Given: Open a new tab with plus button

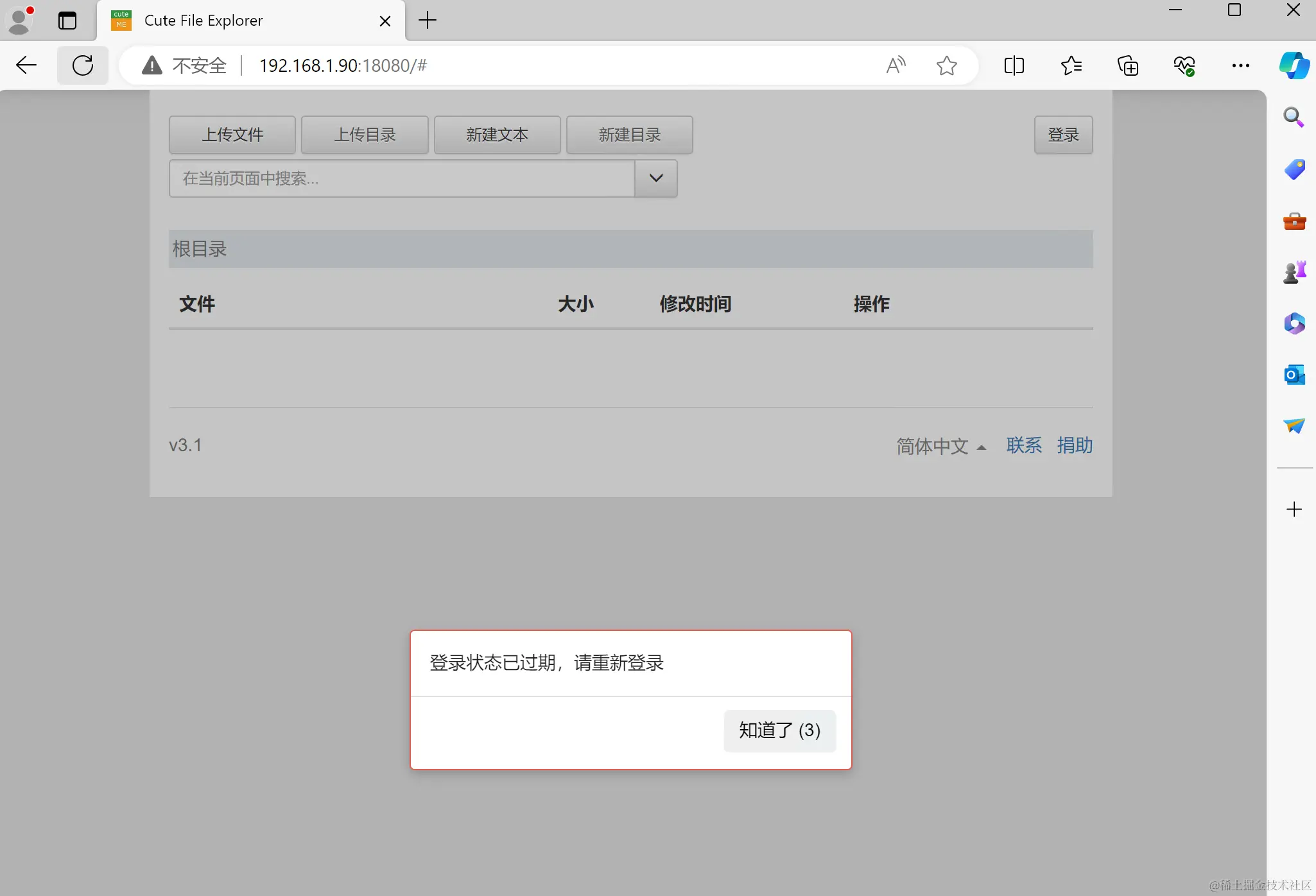Looking at the screenshot, I should 427,21.
